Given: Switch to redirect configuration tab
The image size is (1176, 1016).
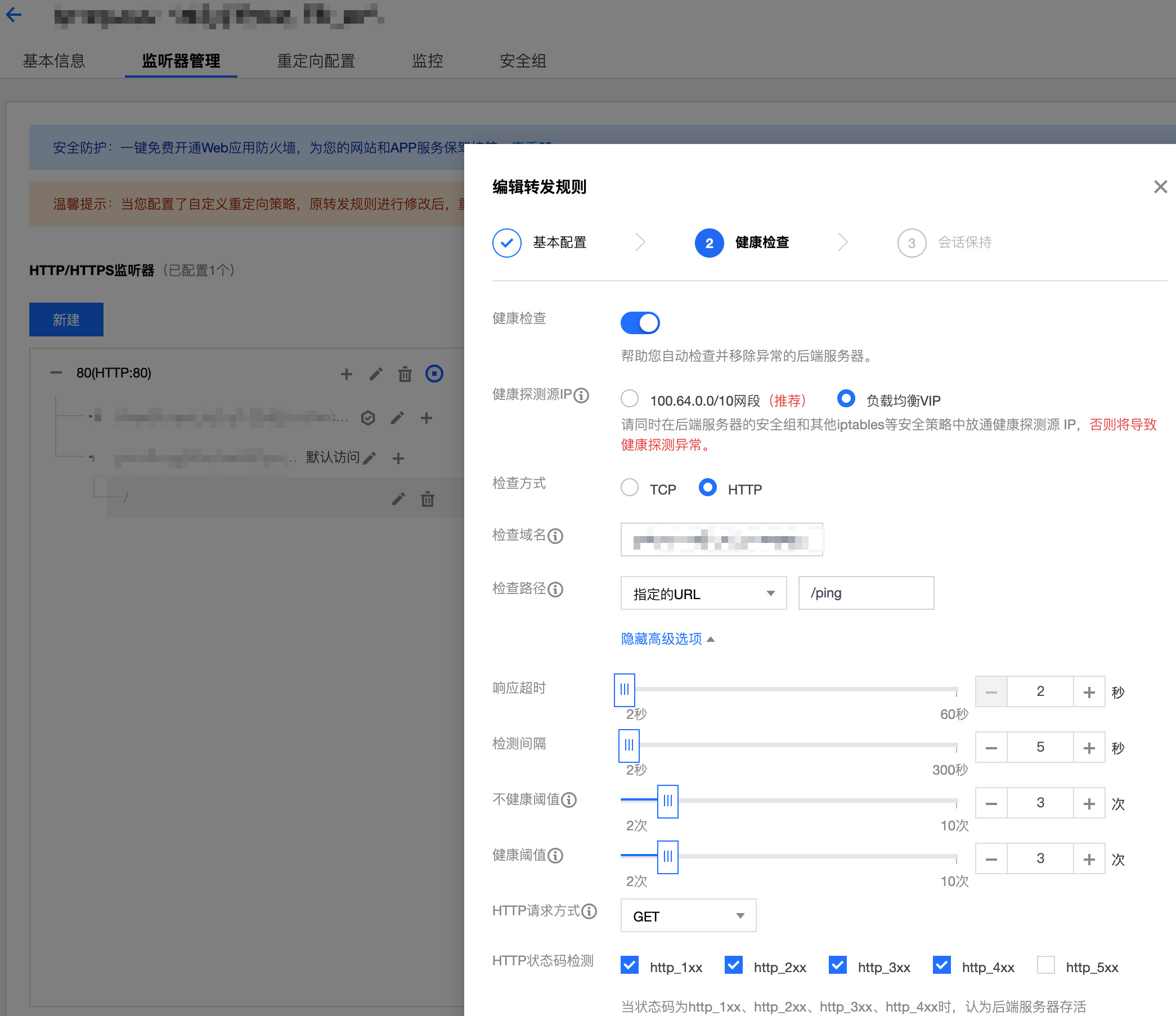Looking at the screenshot, I should point(316,61).
